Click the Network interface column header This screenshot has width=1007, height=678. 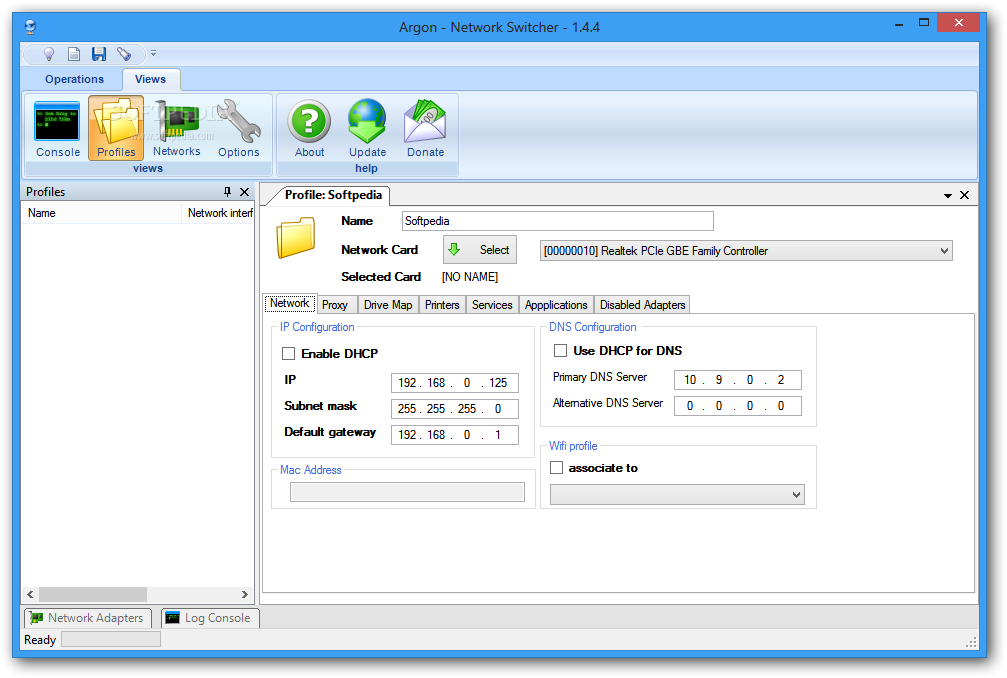click(218, 213)
